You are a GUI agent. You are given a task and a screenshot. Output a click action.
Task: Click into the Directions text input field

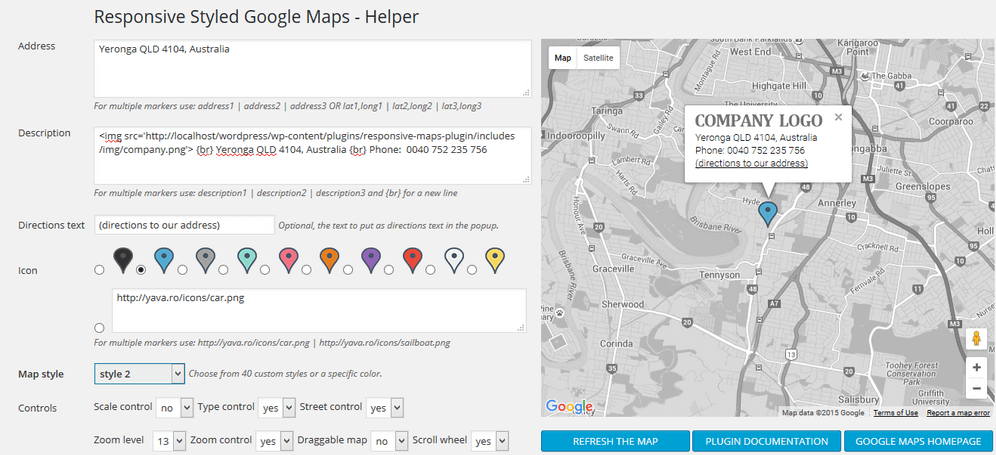(x=184, y=225)
